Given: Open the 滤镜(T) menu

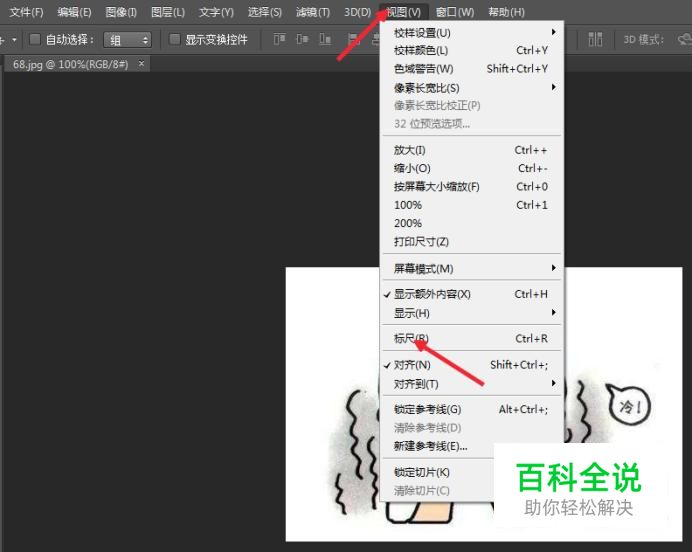Looking at the screenshot, I should (313, 12).
